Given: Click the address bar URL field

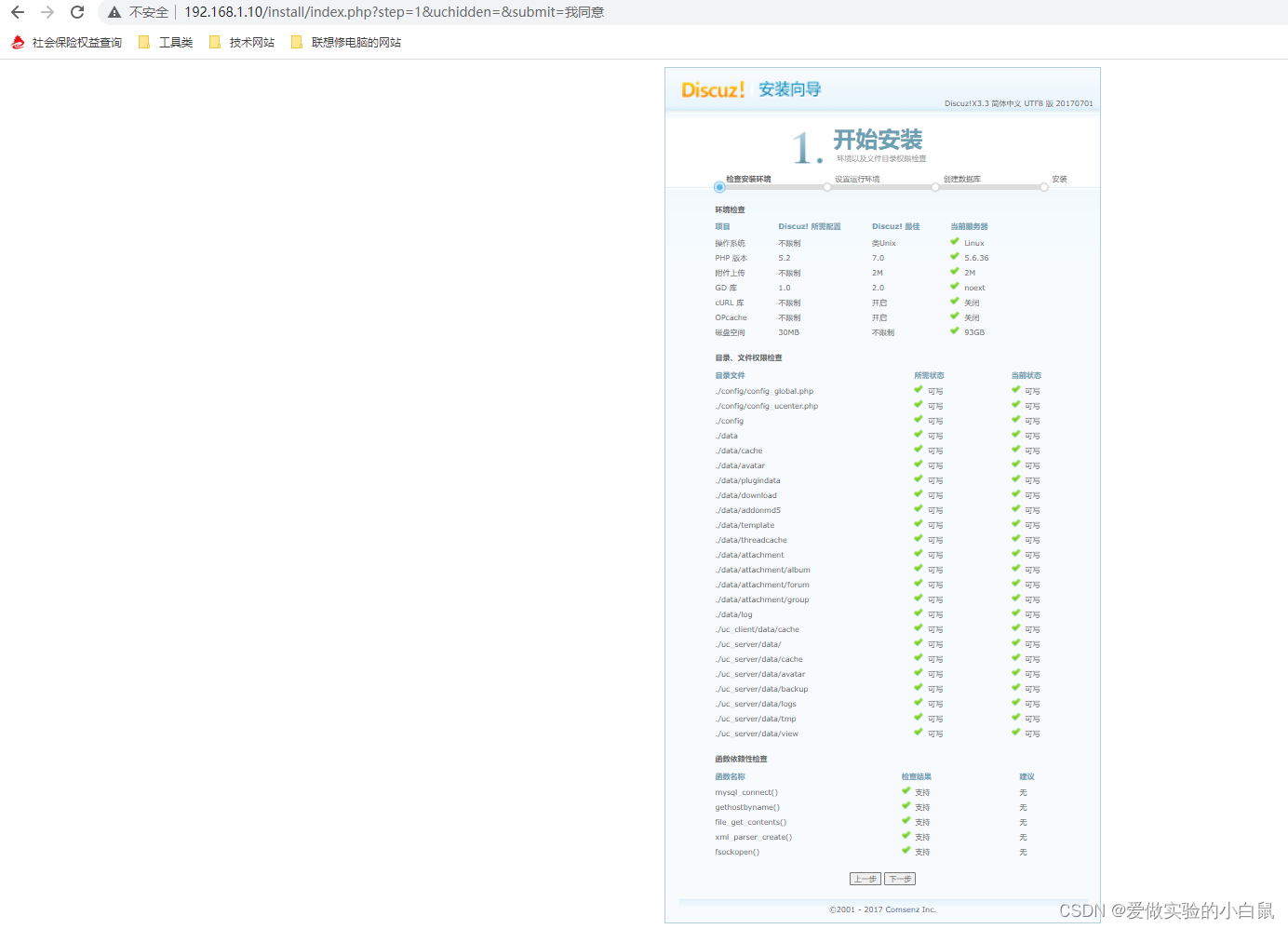Looking at the screenshot, I should (x=395, y=12).
